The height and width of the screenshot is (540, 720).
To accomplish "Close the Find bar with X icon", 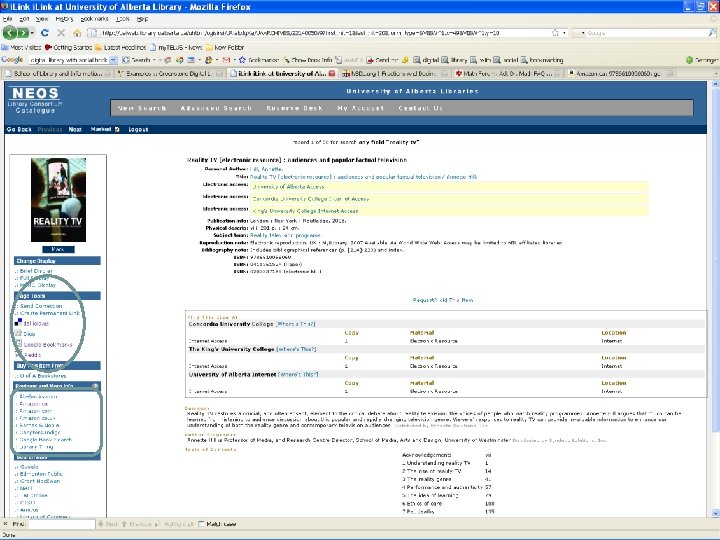I will point(7,523).
